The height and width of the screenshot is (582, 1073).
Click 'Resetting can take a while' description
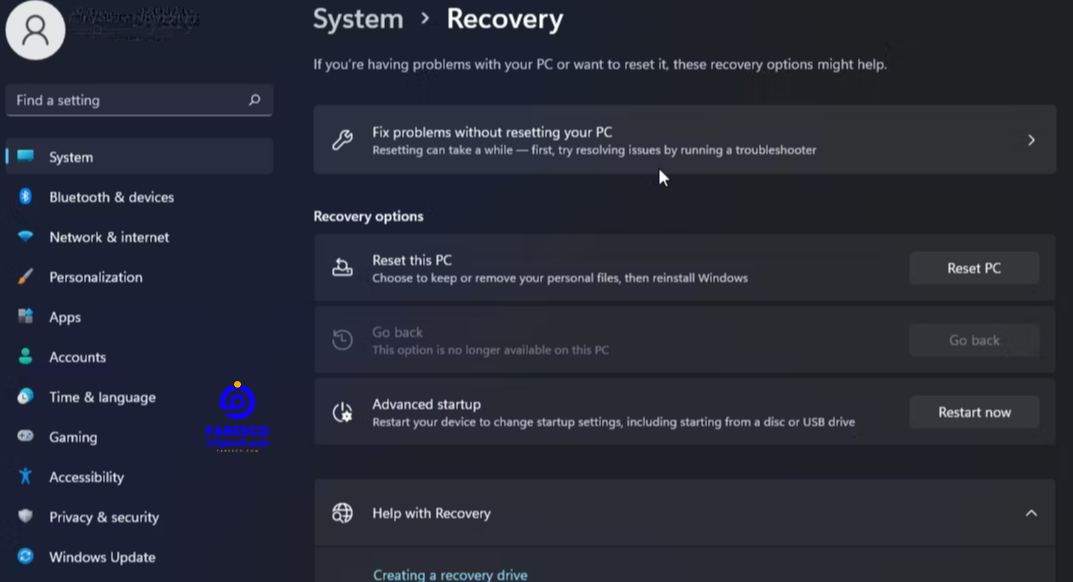(594, 150)
